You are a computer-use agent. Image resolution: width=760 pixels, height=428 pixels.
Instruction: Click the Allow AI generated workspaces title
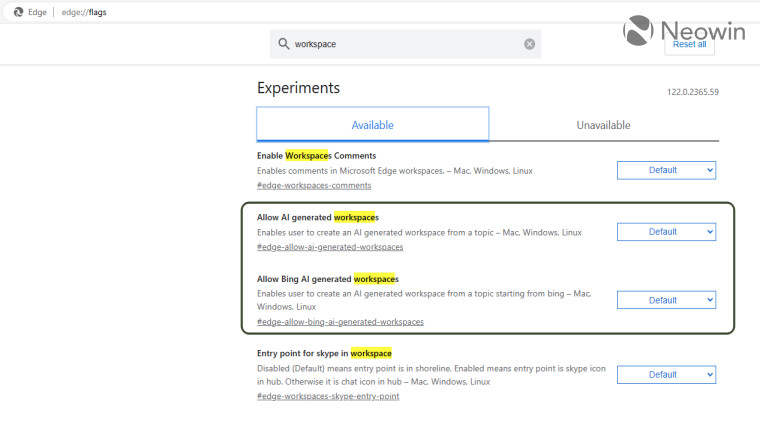318,217
